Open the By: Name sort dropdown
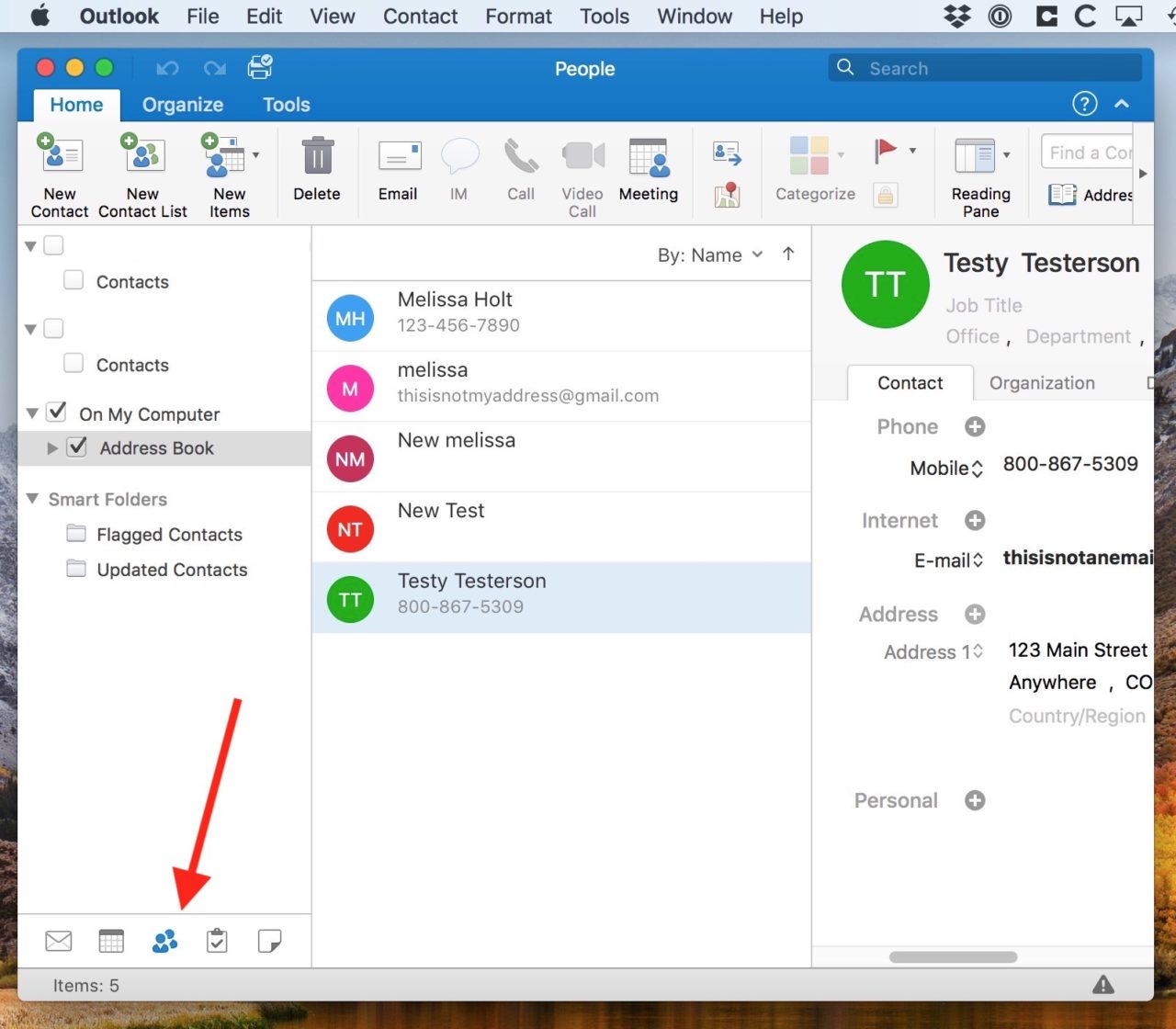Image resolution: width=1176 pixels, height=1029 pixels. click(x=709, y=254)
